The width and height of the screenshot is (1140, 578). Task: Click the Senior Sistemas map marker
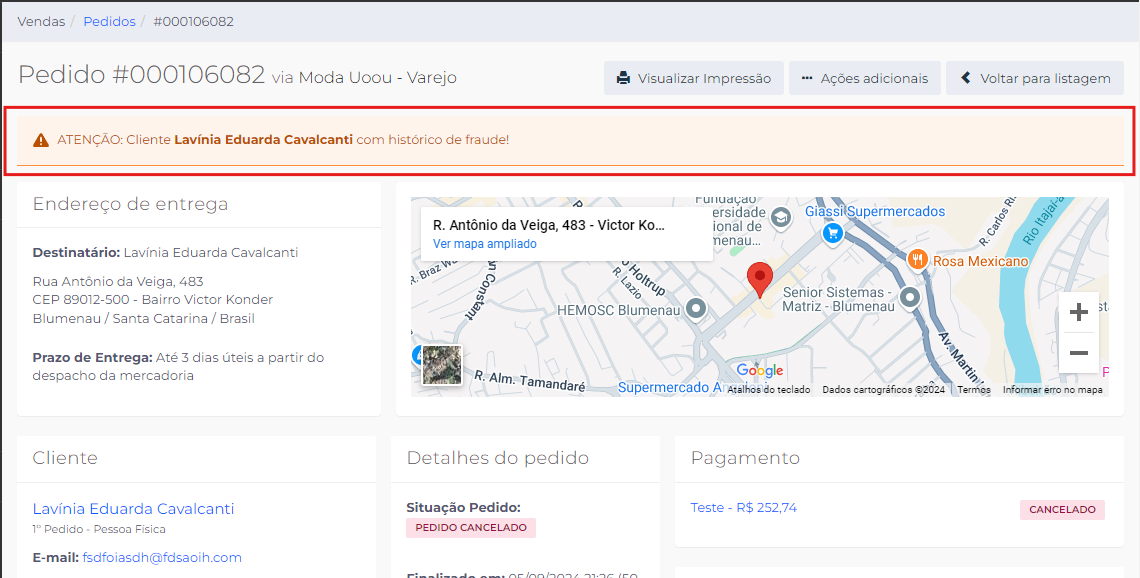[910, 297]
